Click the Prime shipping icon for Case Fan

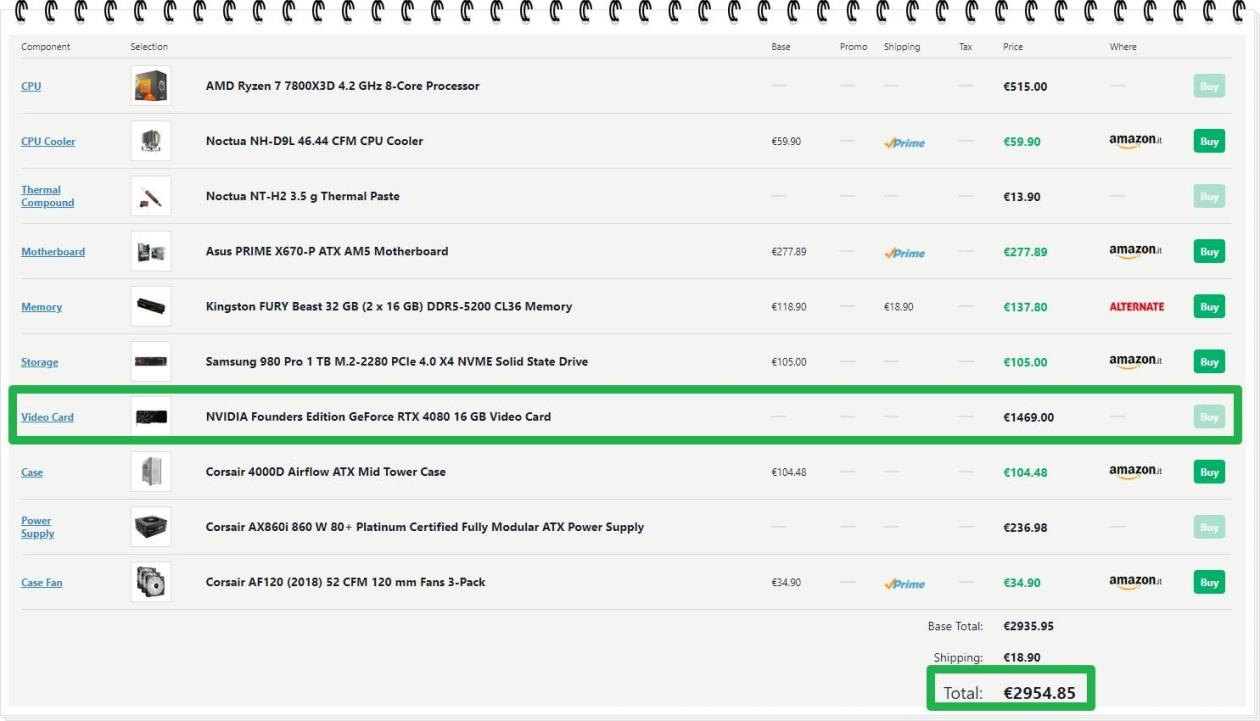coord(904,583)
